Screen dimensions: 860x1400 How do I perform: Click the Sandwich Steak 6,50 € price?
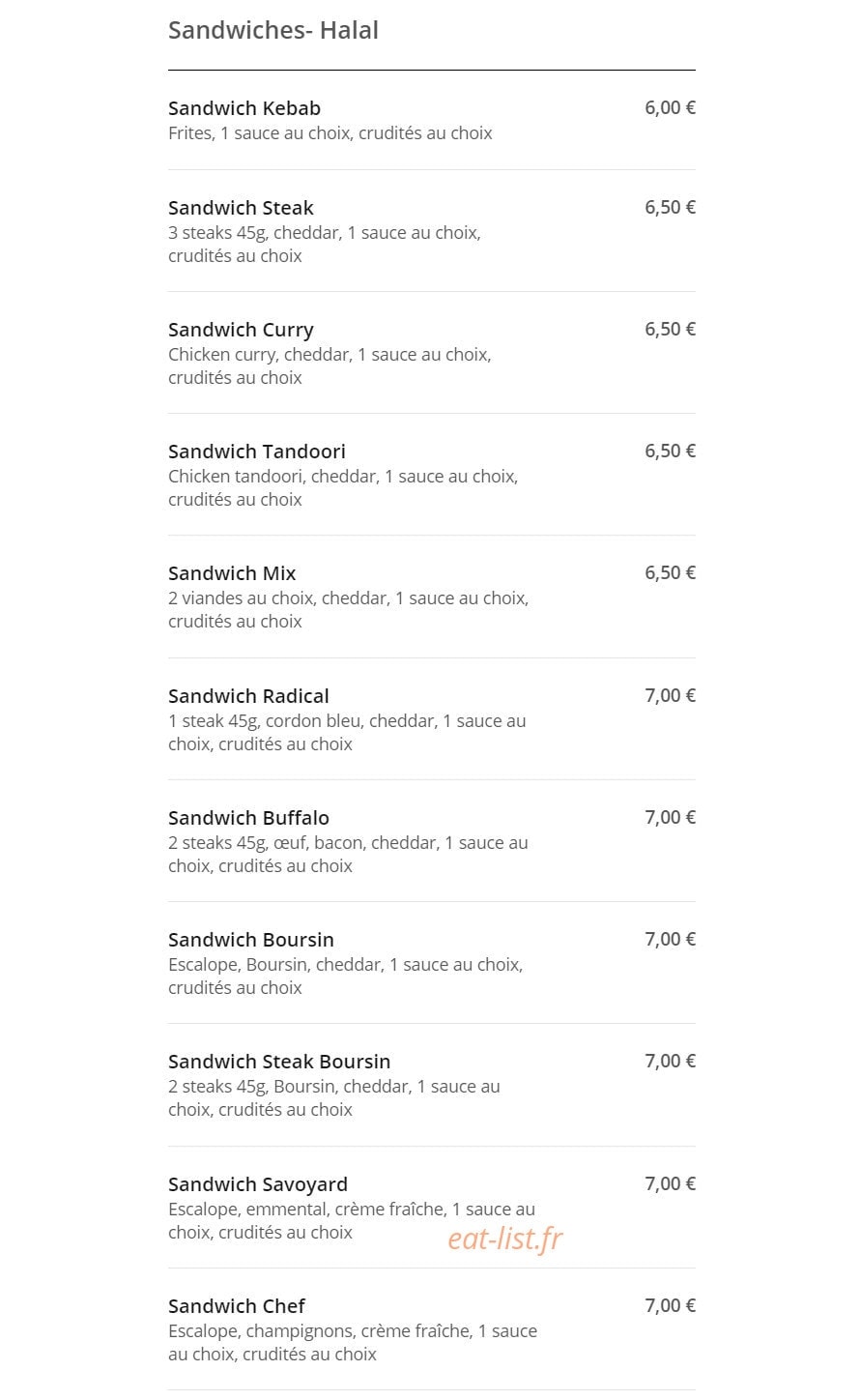pyautogui.click(x=670, y=207)
